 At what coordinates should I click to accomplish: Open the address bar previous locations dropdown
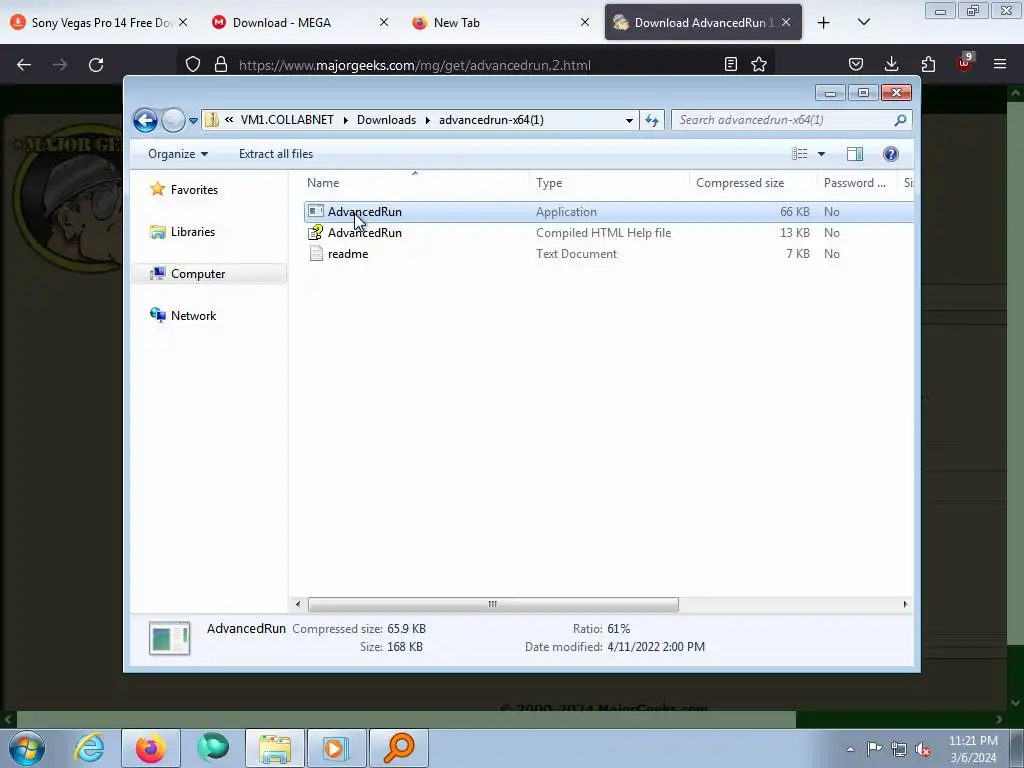pyautogui.click(x=629, y=120)
